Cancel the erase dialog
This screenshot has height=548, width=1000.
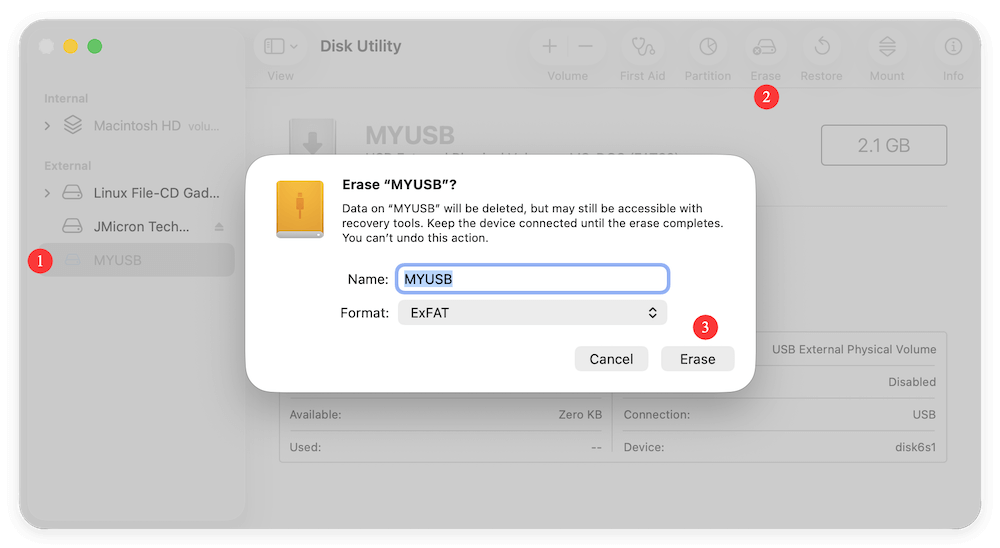(x=611, y=359)
